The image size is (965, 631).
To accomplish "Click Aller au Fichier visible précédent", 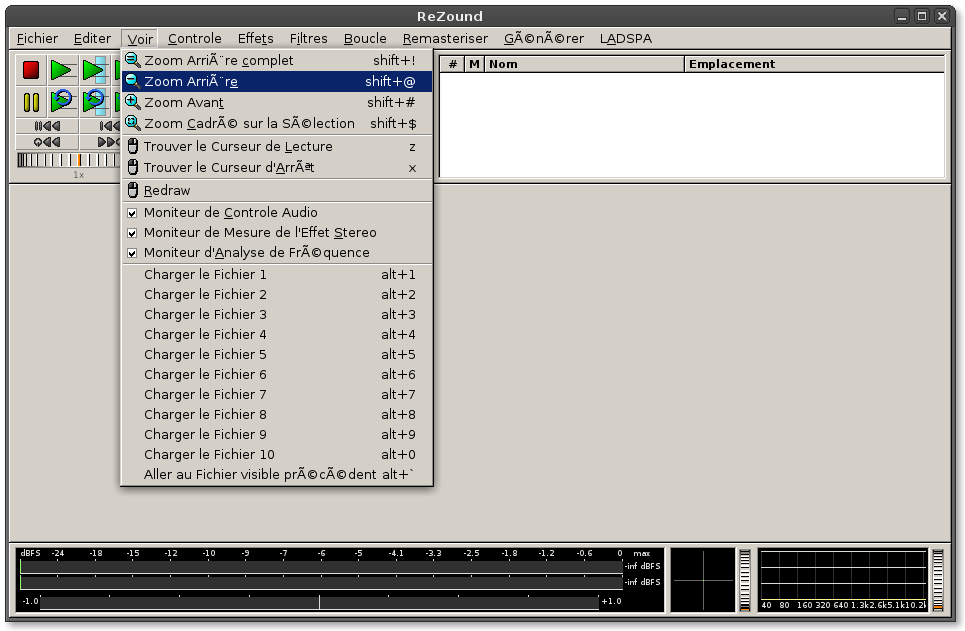I will tap(260, 474).
